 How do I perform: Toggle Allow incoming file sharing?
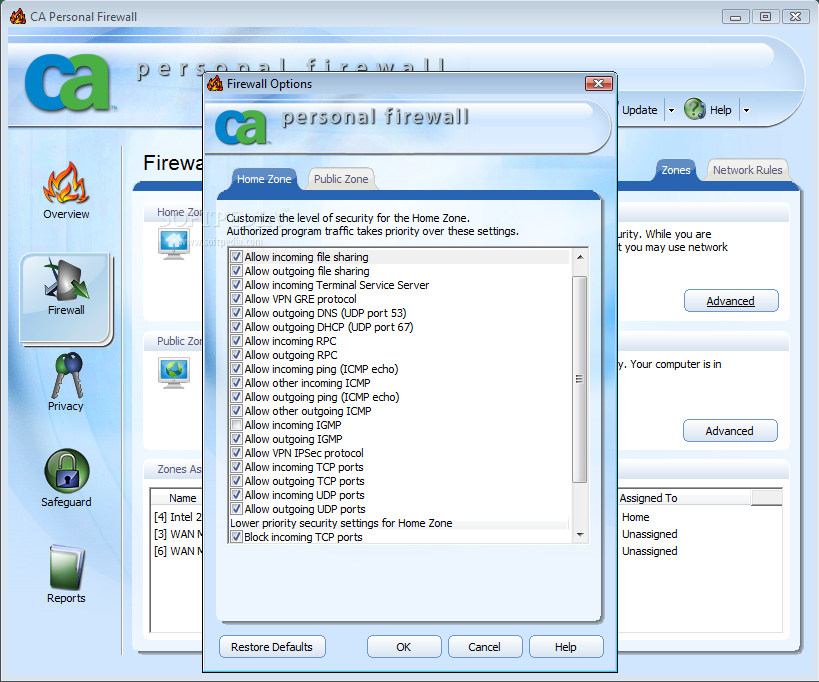[x=236, y=257]
